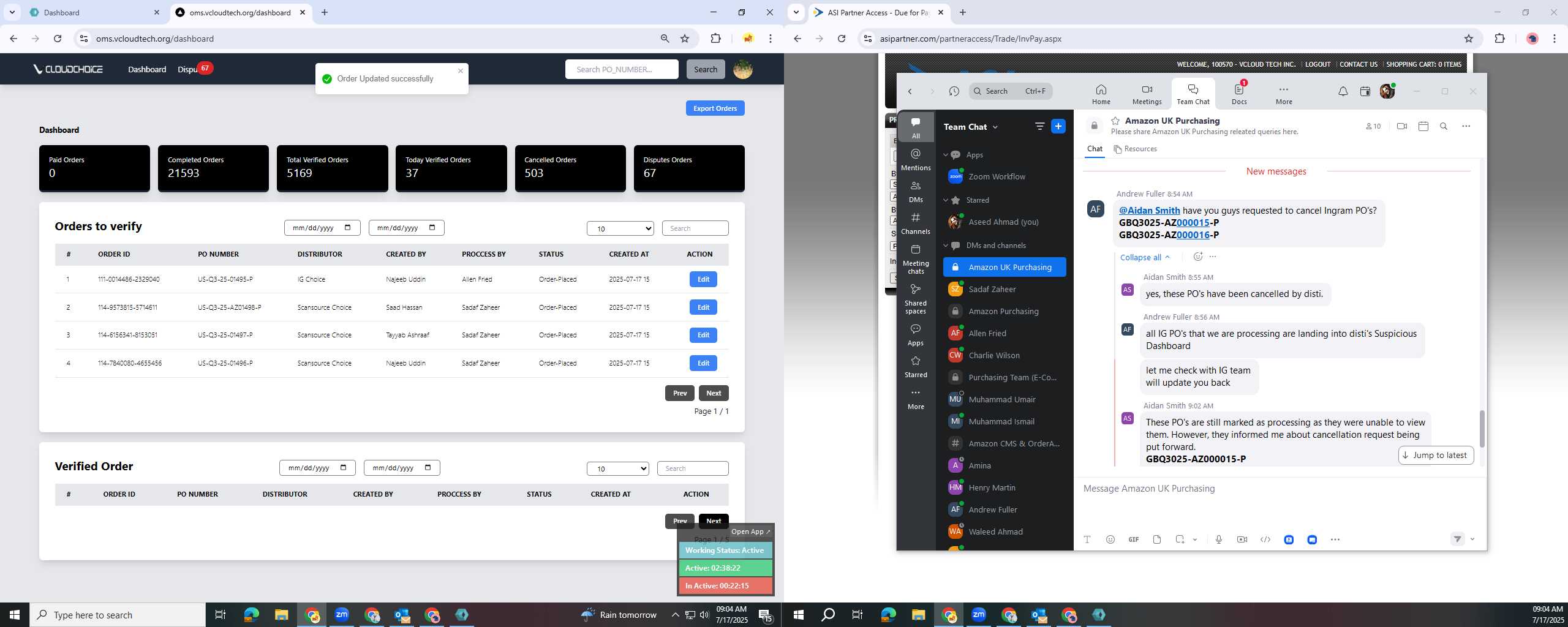Collapse the Apps section in Team Chat
1568x627 pixels.
tap(945, 155)
